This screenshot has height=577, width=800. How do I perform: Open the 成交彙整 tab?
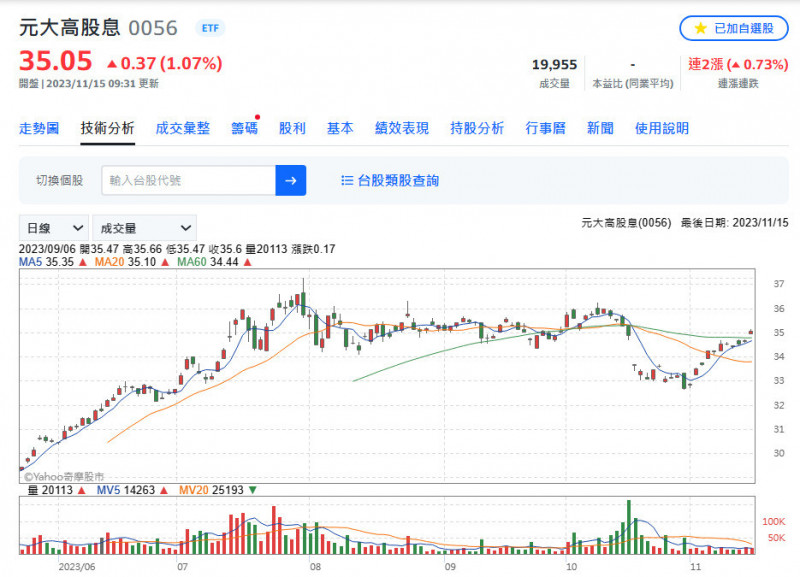click(x=183, y=128)
